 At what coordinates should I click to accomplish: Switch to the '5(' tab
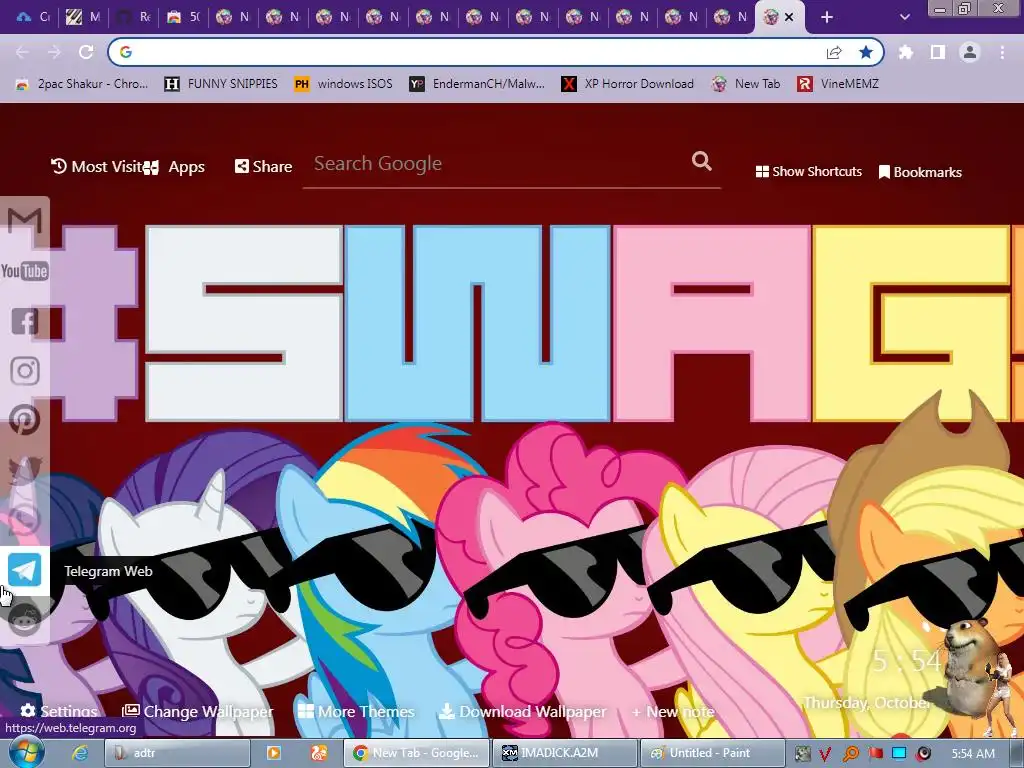pyautogui.click(x=184, y=18)
